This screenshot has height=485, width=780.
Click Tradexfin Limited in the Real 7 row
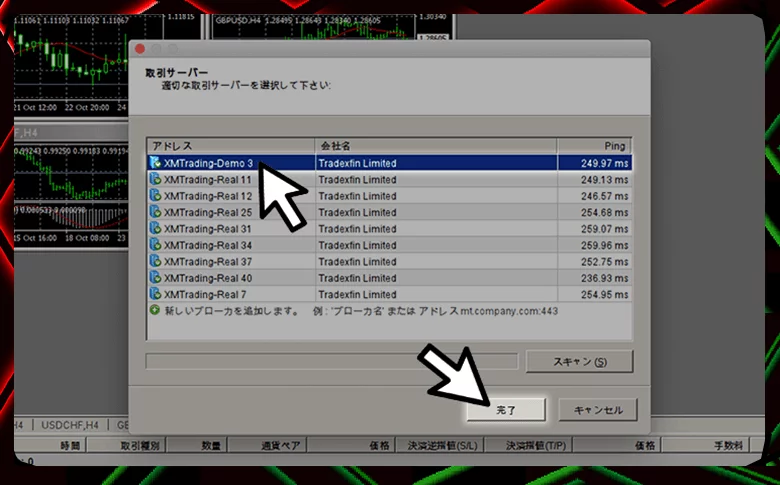(x=357, y=294)
